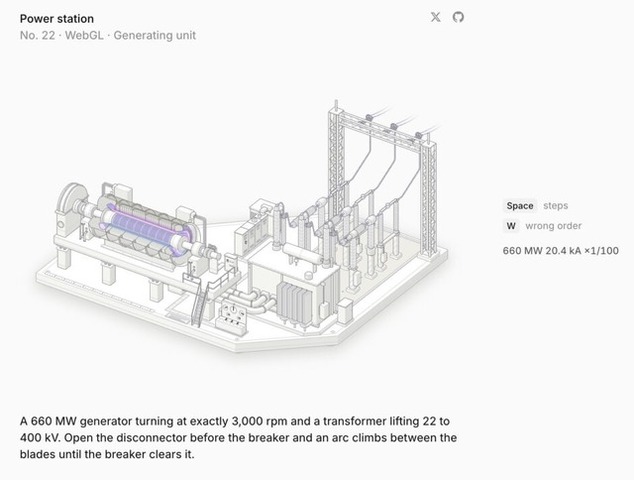
Task: Click the 'steps' label beside Space
Action: [556, 206]
